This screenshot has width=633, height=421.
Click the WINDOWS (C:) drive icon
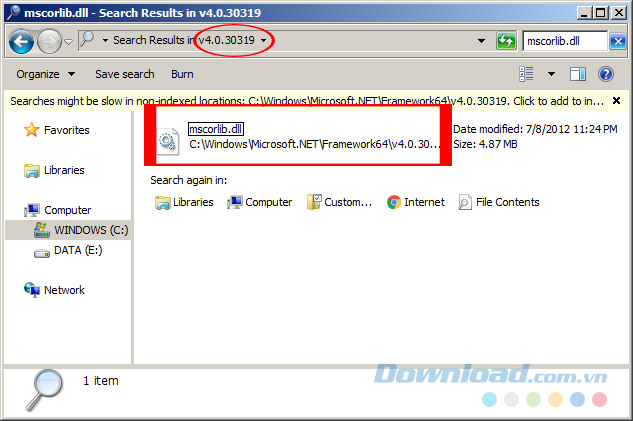[42, 230]
